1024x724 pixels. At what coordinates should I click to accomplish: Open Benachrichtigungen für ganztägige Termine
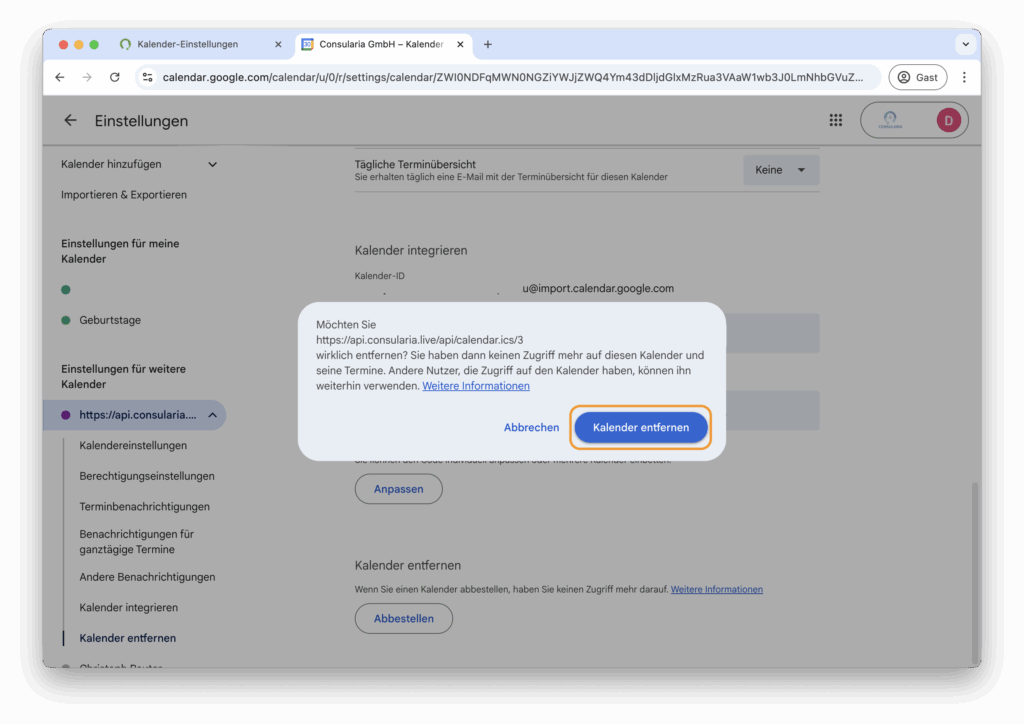coord(136,542)
